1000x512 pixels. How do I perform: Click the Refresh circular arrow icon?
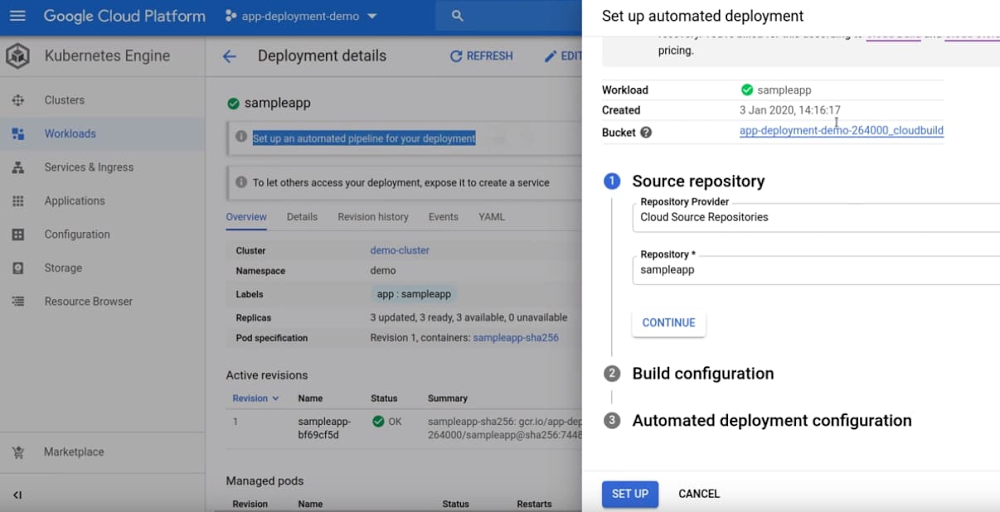pos(456,57)
